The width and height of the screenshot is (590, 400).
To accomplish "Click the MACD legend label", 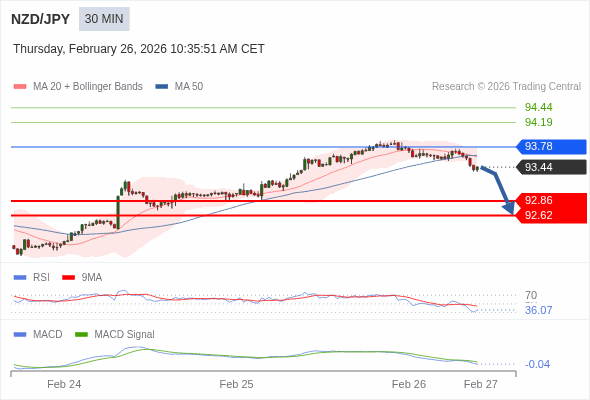I will coord(48,335).
